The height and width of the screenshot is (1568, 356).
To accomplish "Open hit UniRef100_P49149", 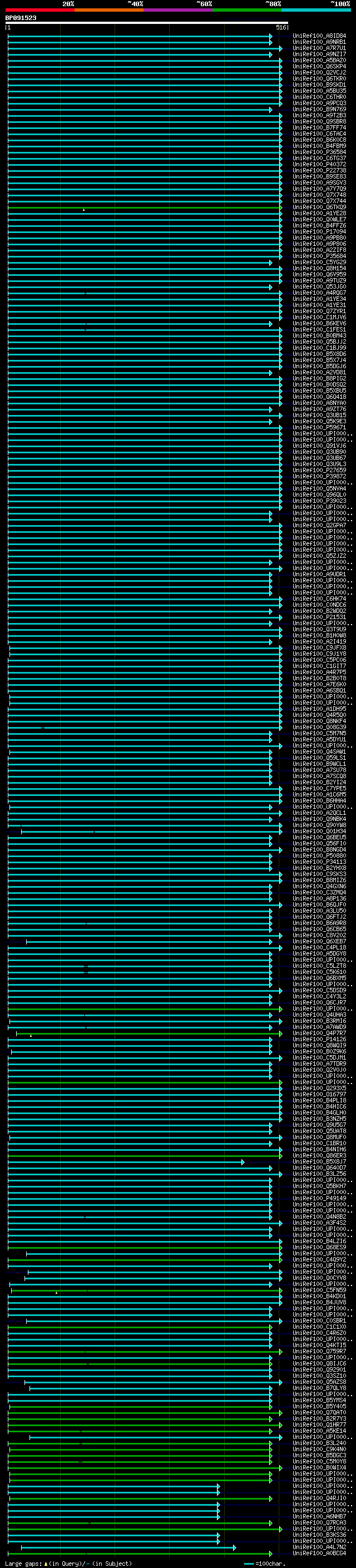I will click(319, 1199).
